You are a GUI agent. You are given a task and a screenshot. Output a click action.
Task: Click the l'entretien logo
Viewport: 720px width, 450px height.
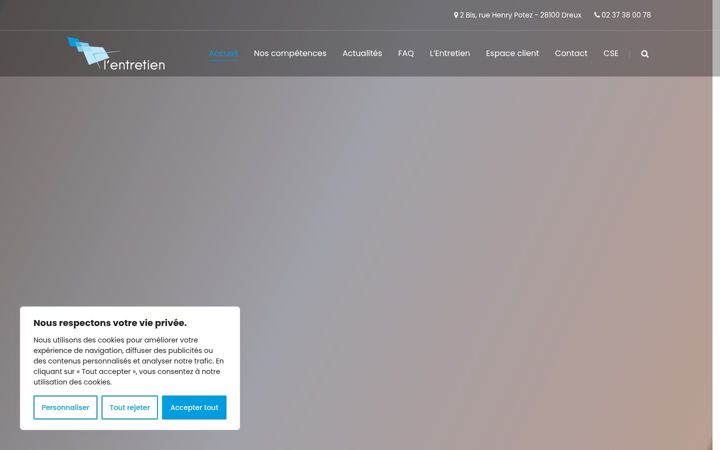116,54
